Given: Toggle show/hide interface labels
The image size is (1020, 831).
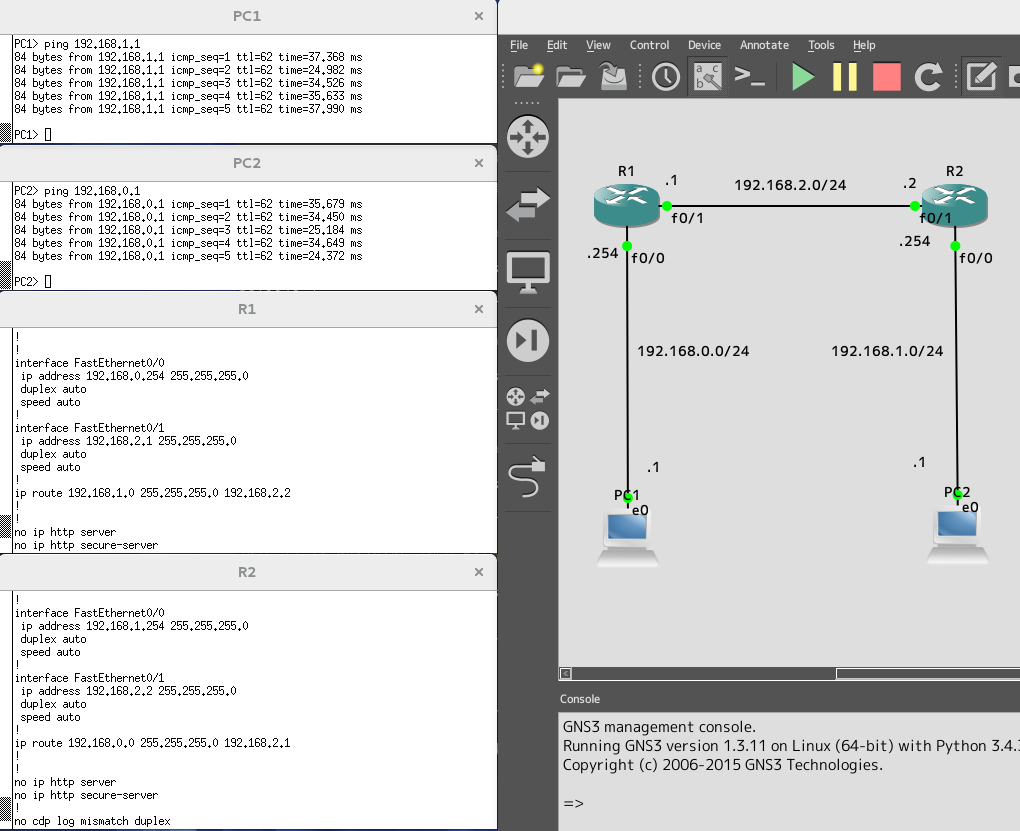Looking at the screenshot, I should (708, 77).
